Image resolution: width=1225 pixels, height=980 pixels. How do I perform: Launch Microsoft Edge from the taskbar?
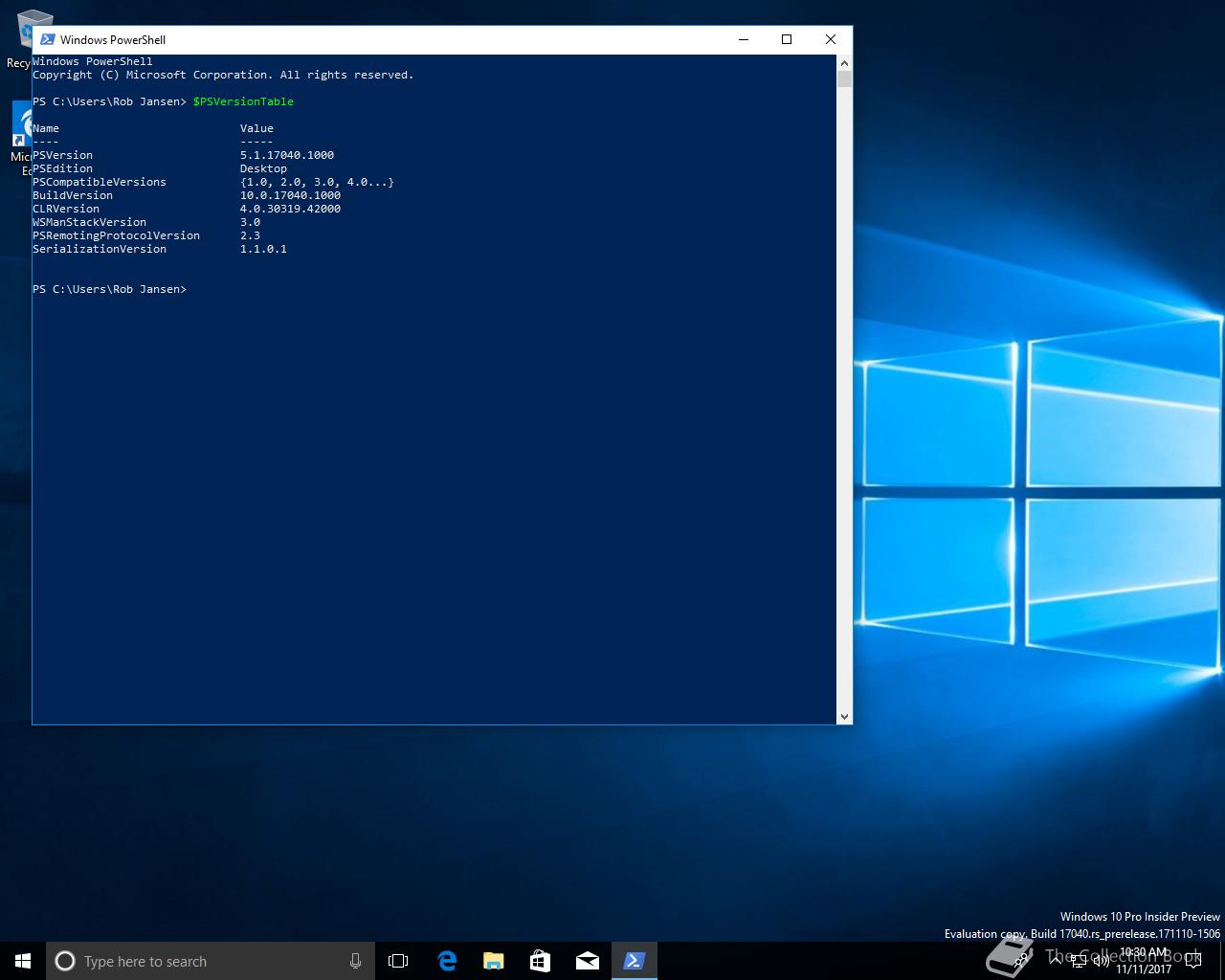click(446, 961)
